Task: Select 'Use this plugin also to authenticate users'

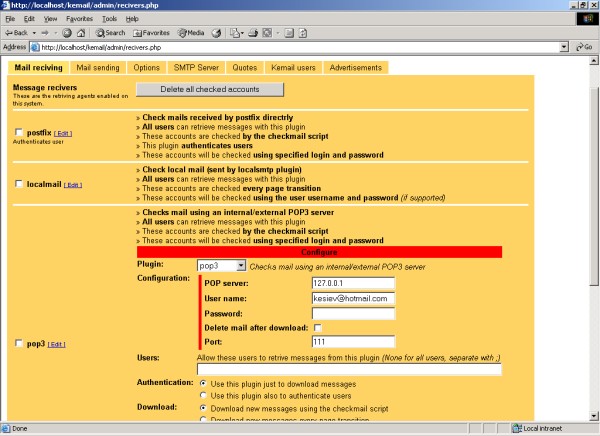Action: pos(203,395)
